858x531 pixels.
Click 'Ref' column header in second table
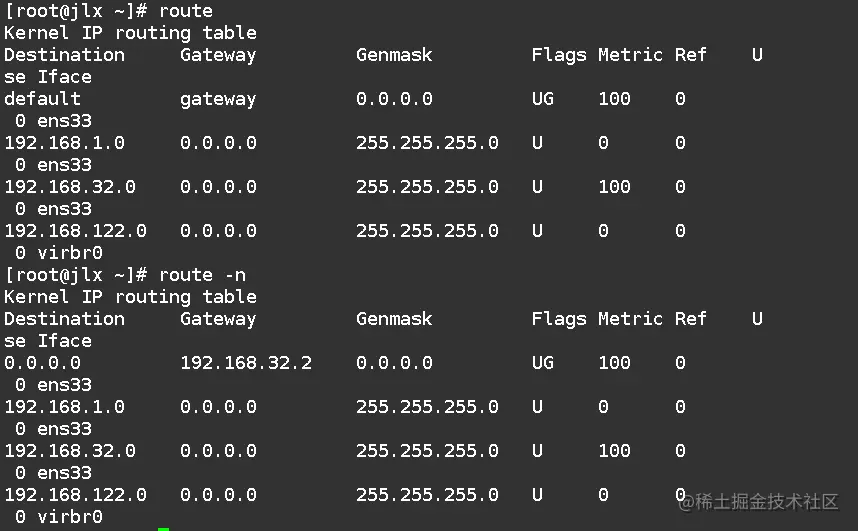pyautogui.click(x=690, y=319)
